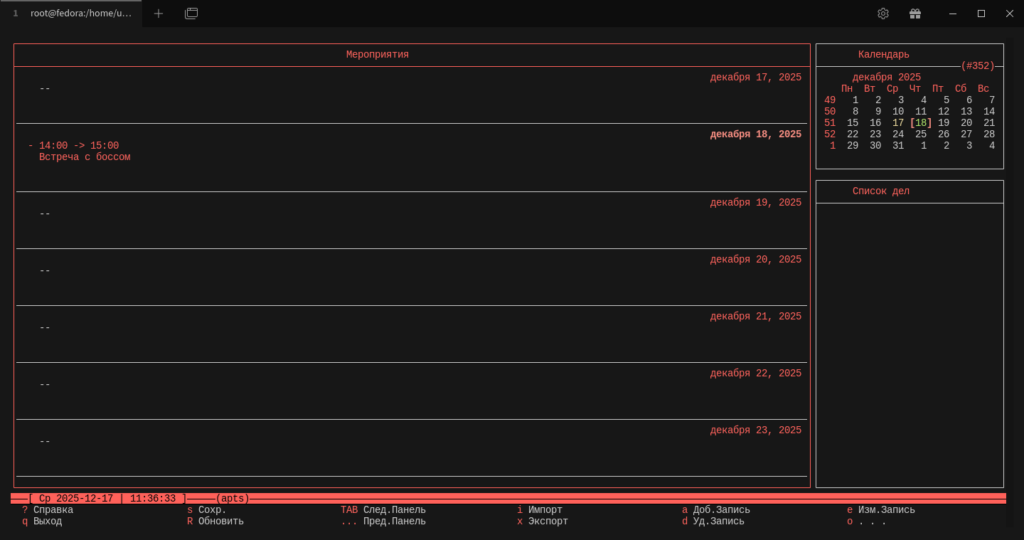Select the root@fedora terminal tab
1024x540 pixels.
pyautogui.click(x=71, y=13)
